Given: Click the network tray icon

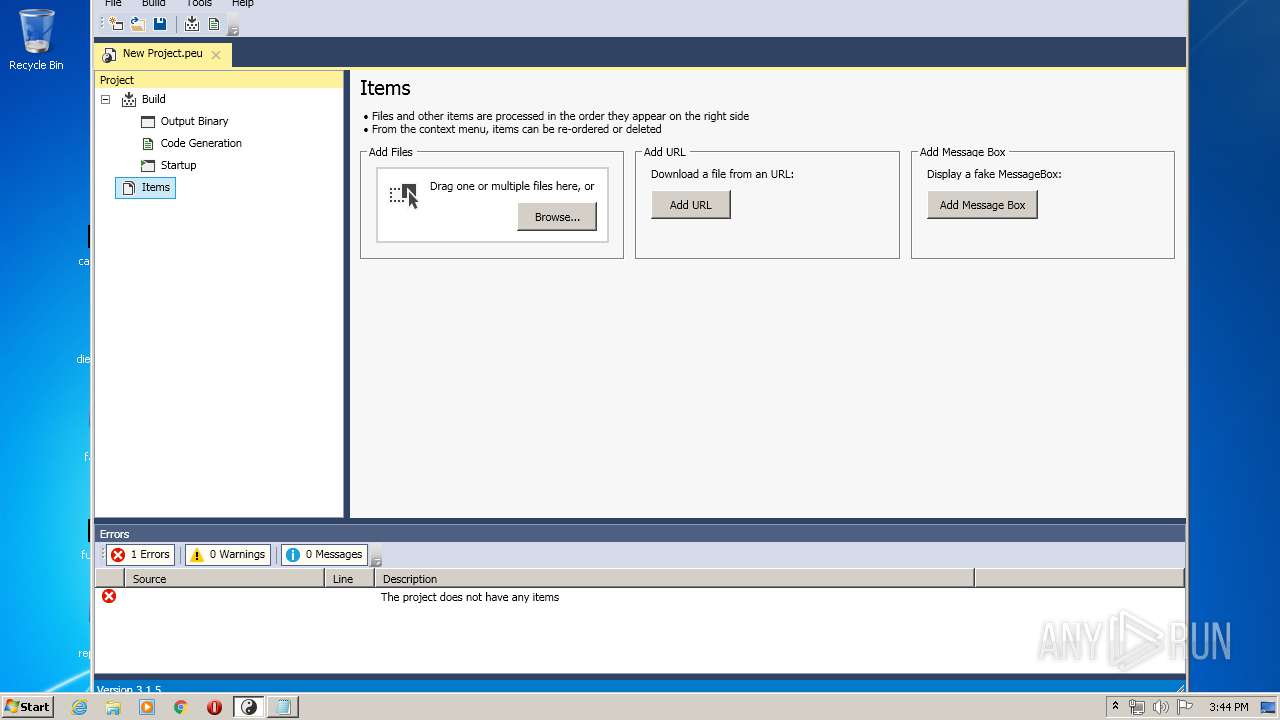Looking at the screenshot, I should [x=1137, y=707].
